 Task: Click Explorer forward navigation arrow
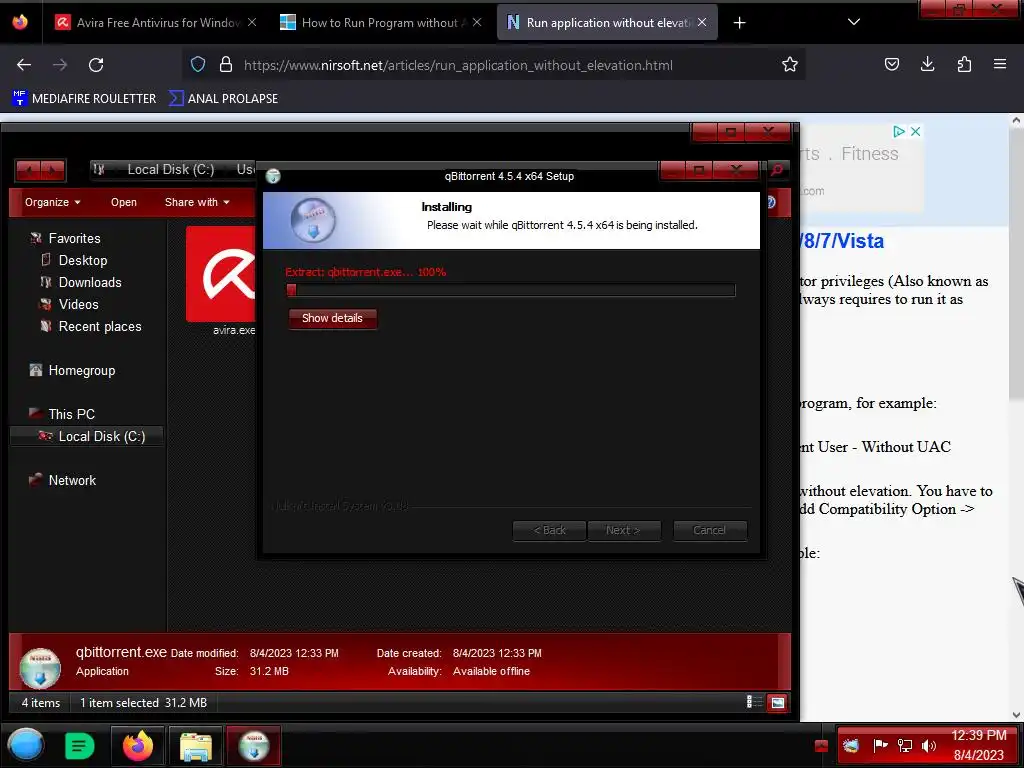(52, 170)
